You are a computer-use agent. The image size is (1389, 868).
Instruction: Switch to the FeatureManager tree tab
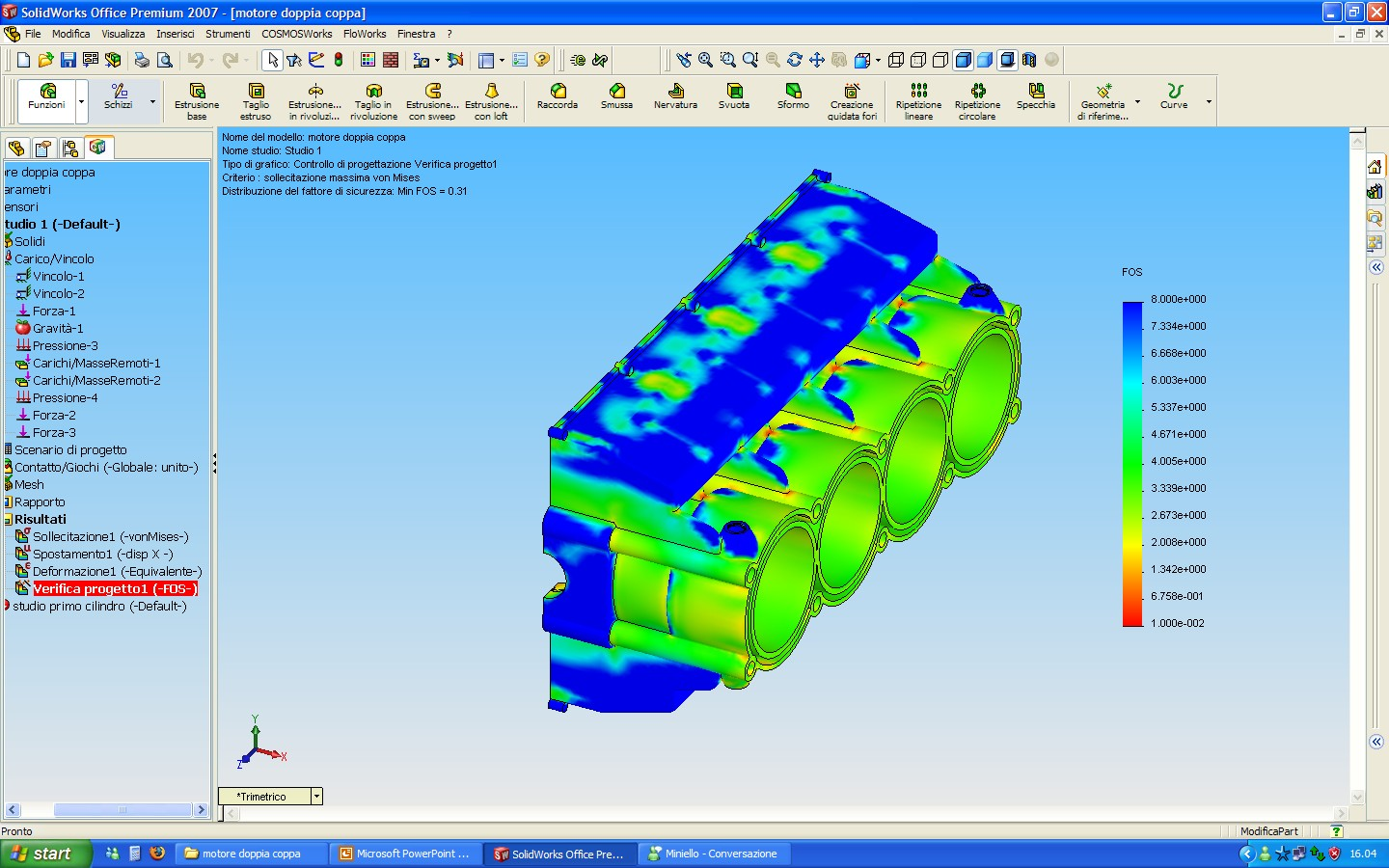click(x=16, y=149)
